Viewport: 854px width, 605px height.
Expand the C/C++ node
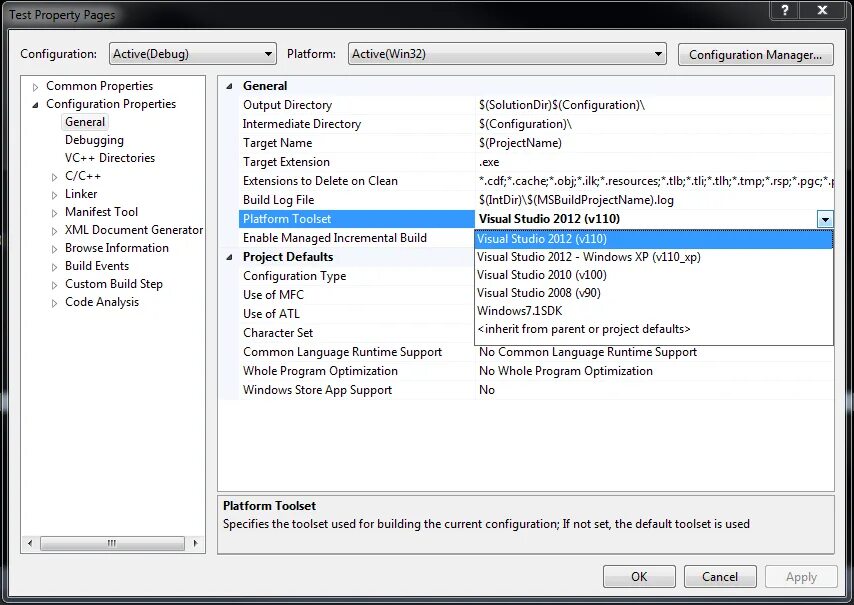click(x=54, y=177)
